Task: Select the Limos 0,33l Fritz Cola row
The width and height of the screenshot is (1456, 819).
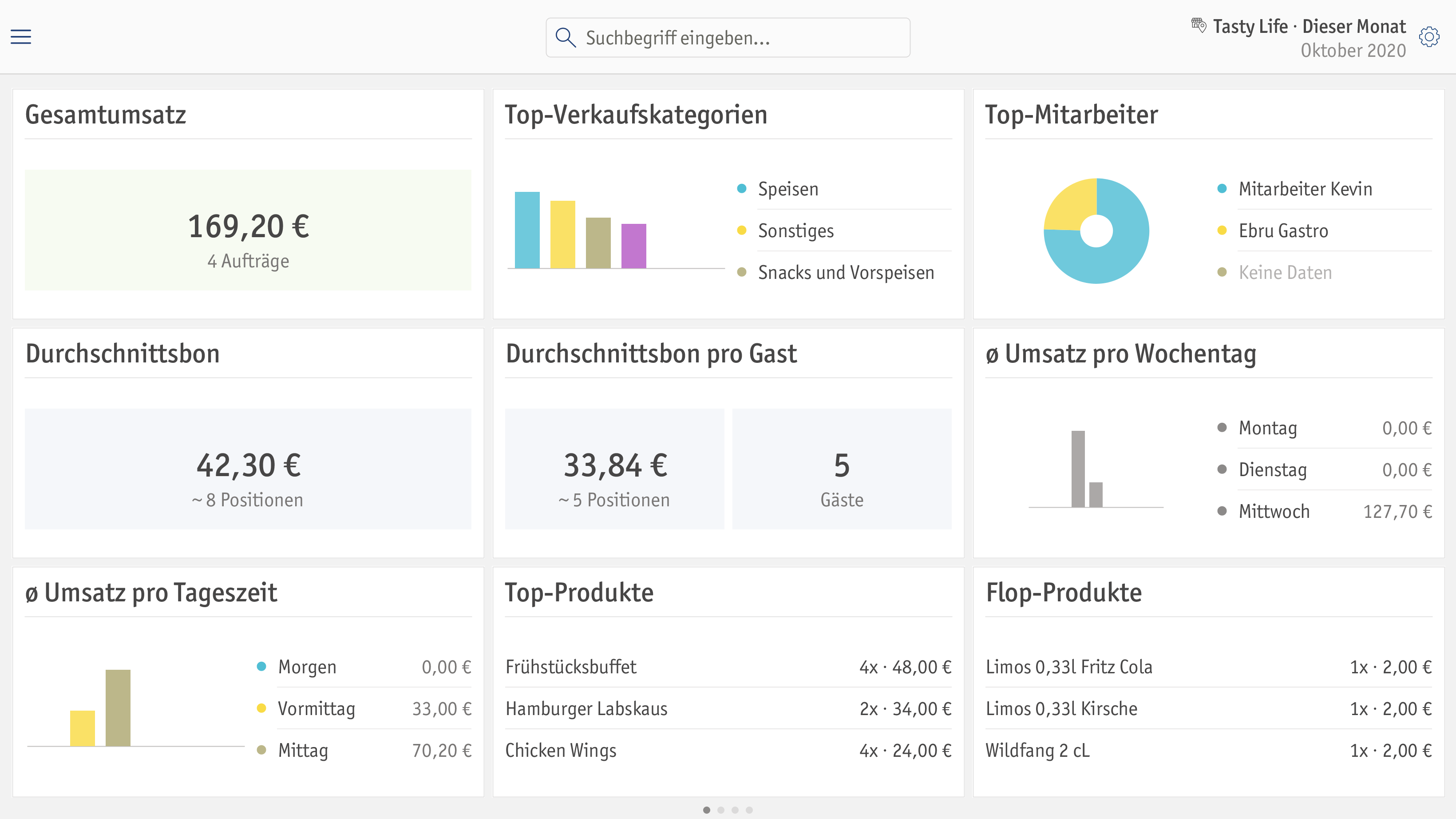Action: (1209, 668)
